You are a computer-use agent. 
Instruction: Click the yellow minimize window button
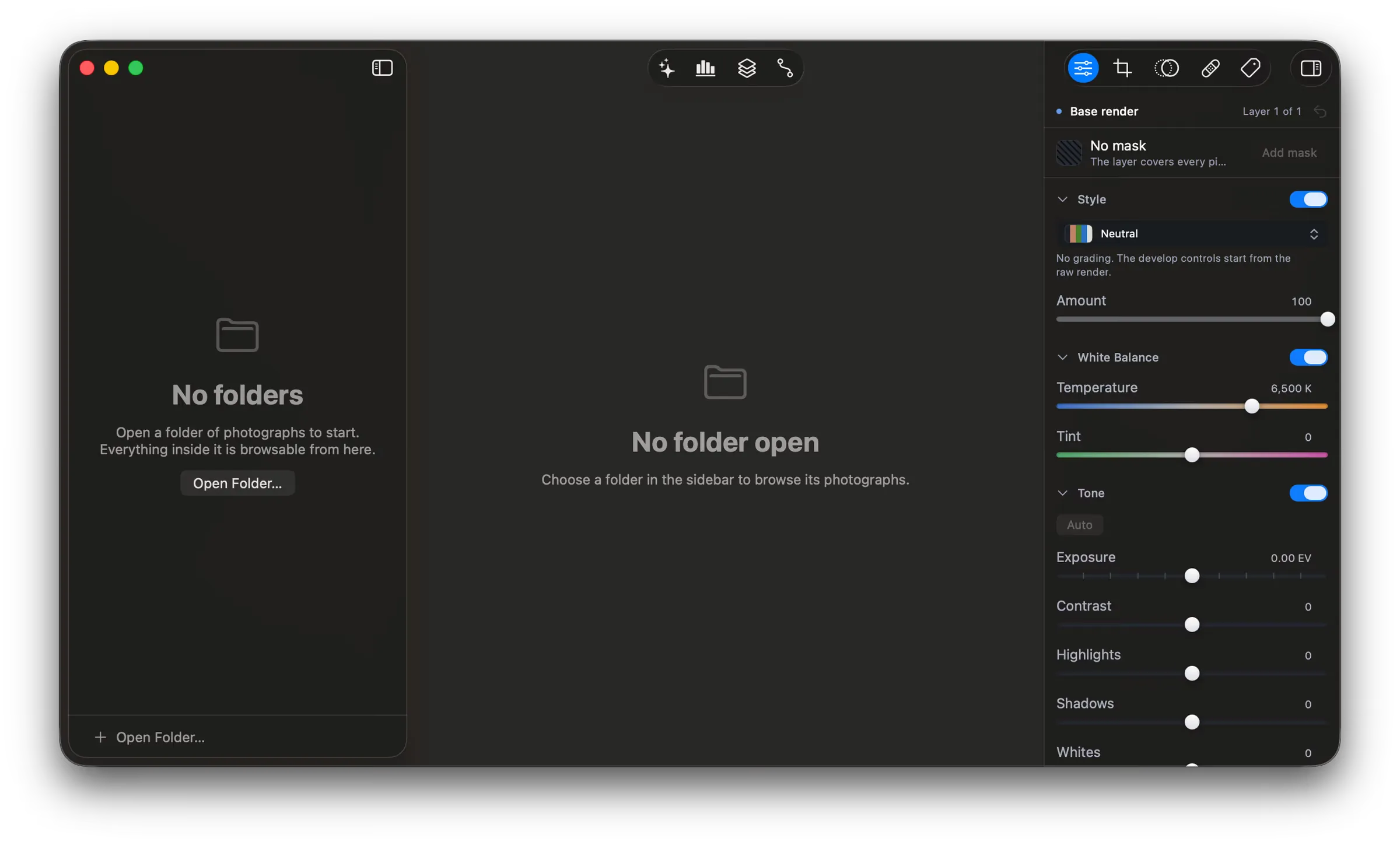point(111,68)
